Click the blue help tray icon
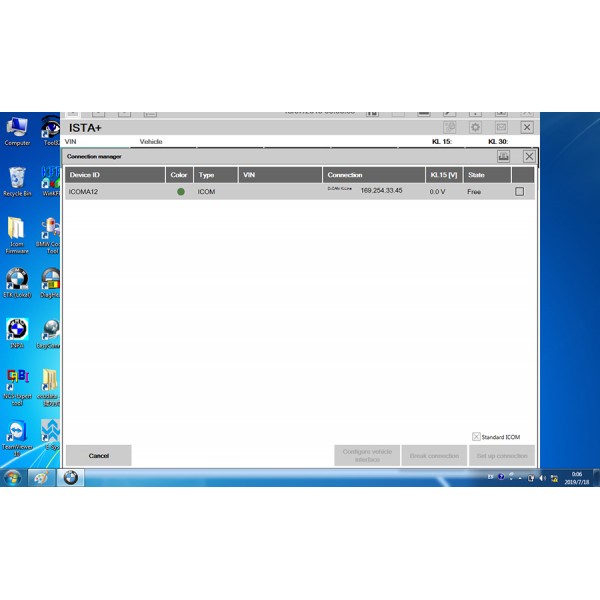The image size is (600, 600). tap(501, 477)
